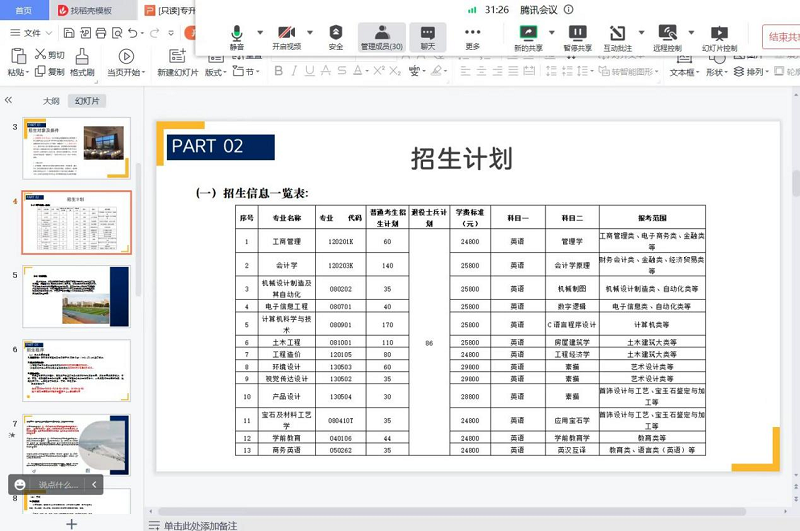Open the chat (聊天) panel
The height and width of the screenshot is (531, 800).
tap(428, 37)
